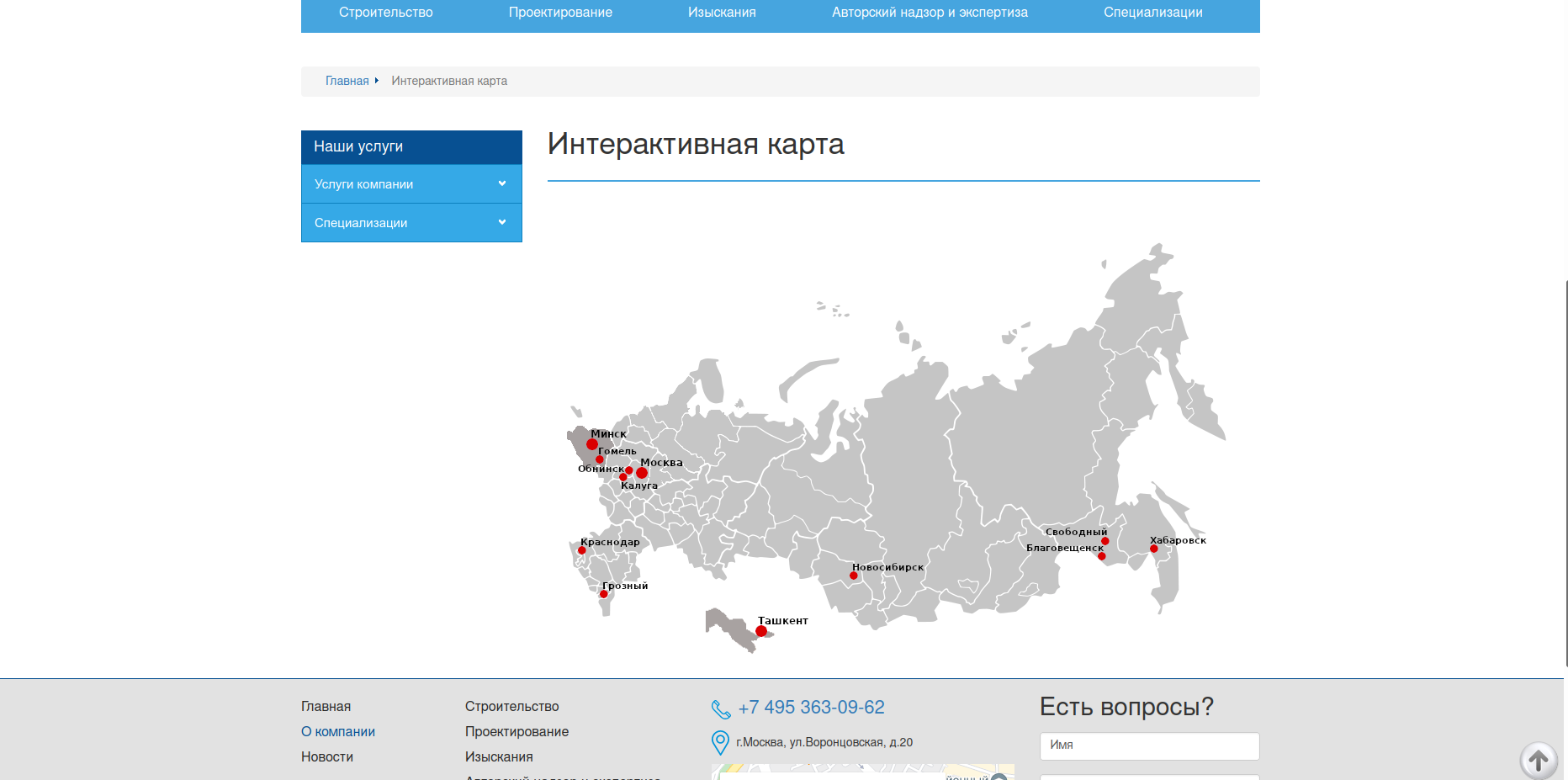This screenshot has width=1568, height=780.
Task: Click the phone number +7 495 363-09-62
Action: (812, 708)
